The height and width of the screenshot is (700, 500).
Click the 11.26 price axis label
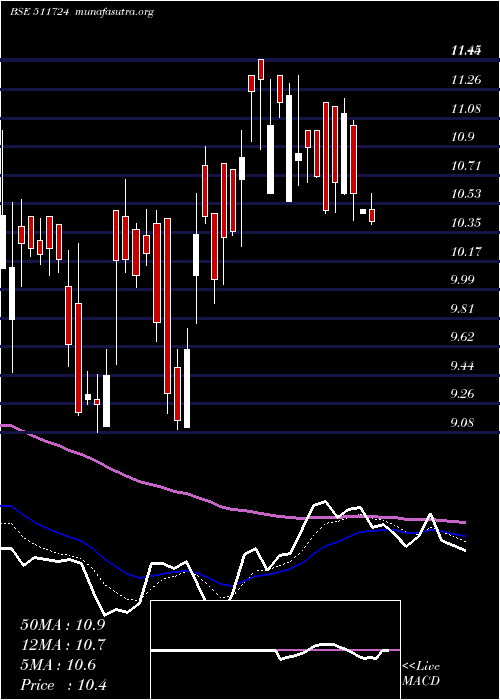[x=466, y=80]
